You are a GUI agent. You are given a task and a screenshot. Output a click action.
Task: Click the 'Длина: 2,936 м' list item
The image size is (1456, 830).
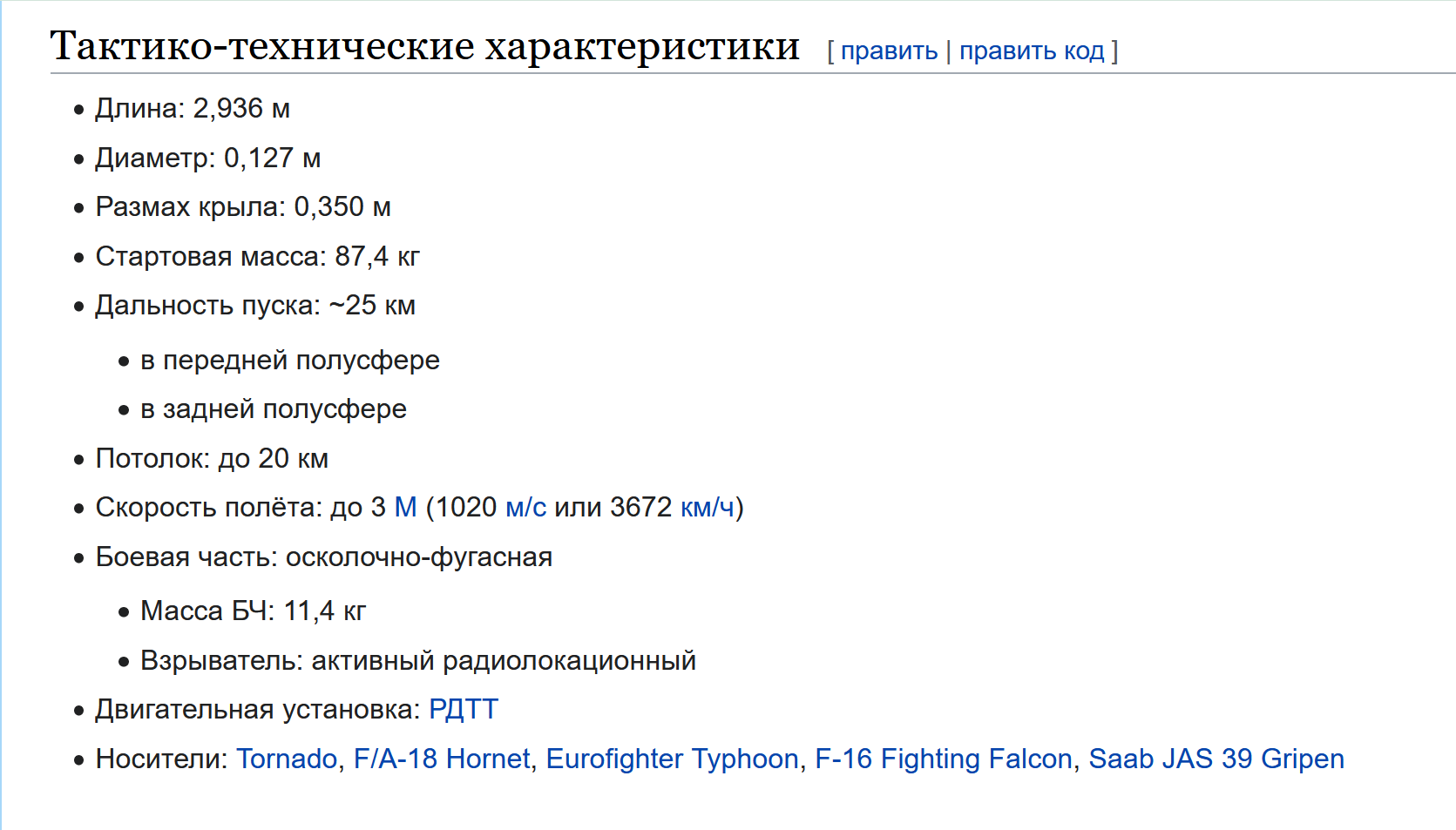[193, 109]
